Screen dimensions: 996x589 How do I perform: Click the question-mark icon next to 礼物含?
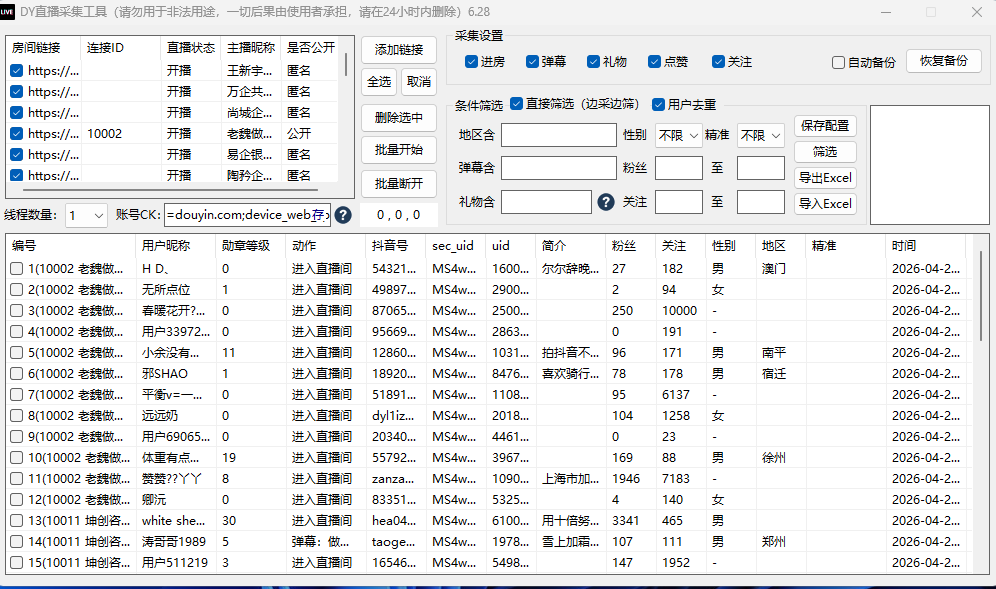[606, 202]
